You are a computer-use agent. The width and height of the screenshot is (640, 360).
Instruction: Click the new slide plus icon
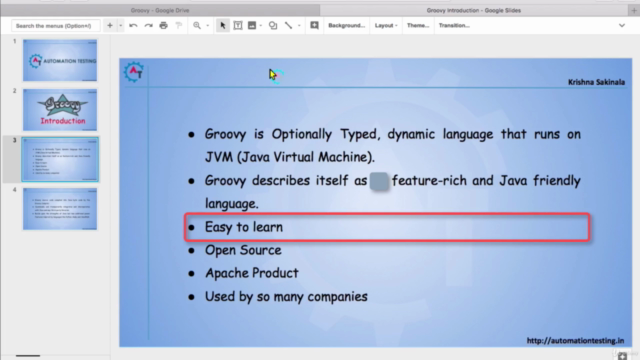click(x=110, y=25)
